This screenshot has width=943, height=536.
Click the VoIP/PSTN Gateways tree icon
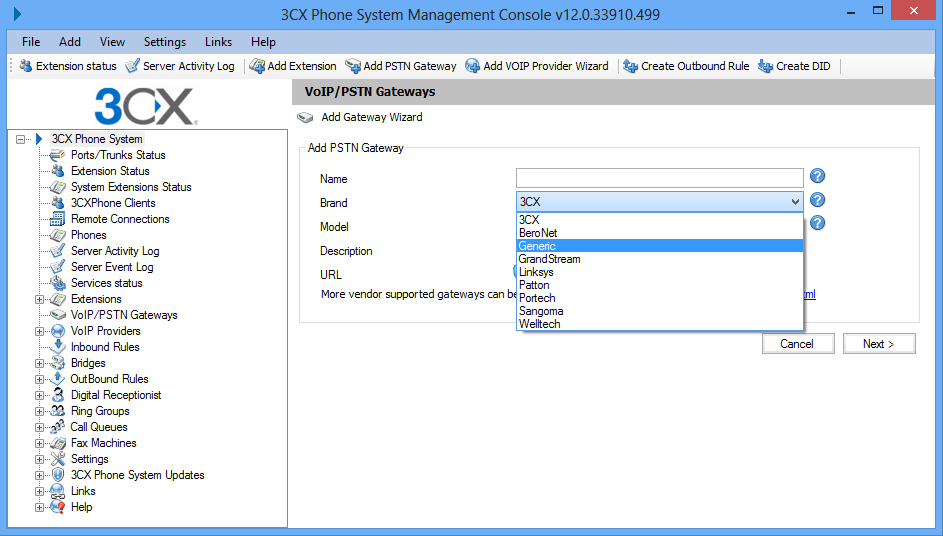(x=58, y=315)
